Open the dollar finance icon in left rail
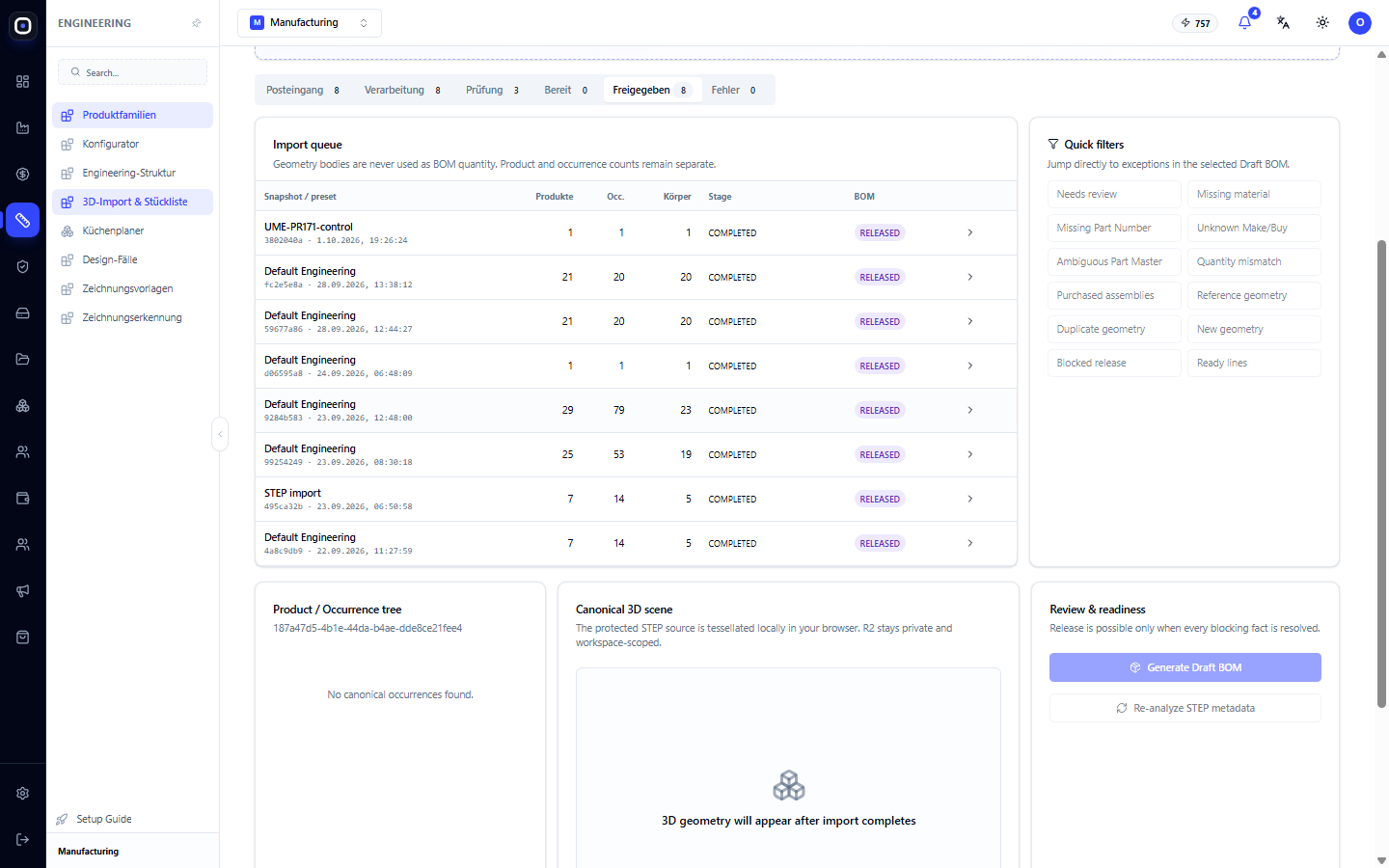The height and width of the screenshot is (868, 1389). [22, 175]
